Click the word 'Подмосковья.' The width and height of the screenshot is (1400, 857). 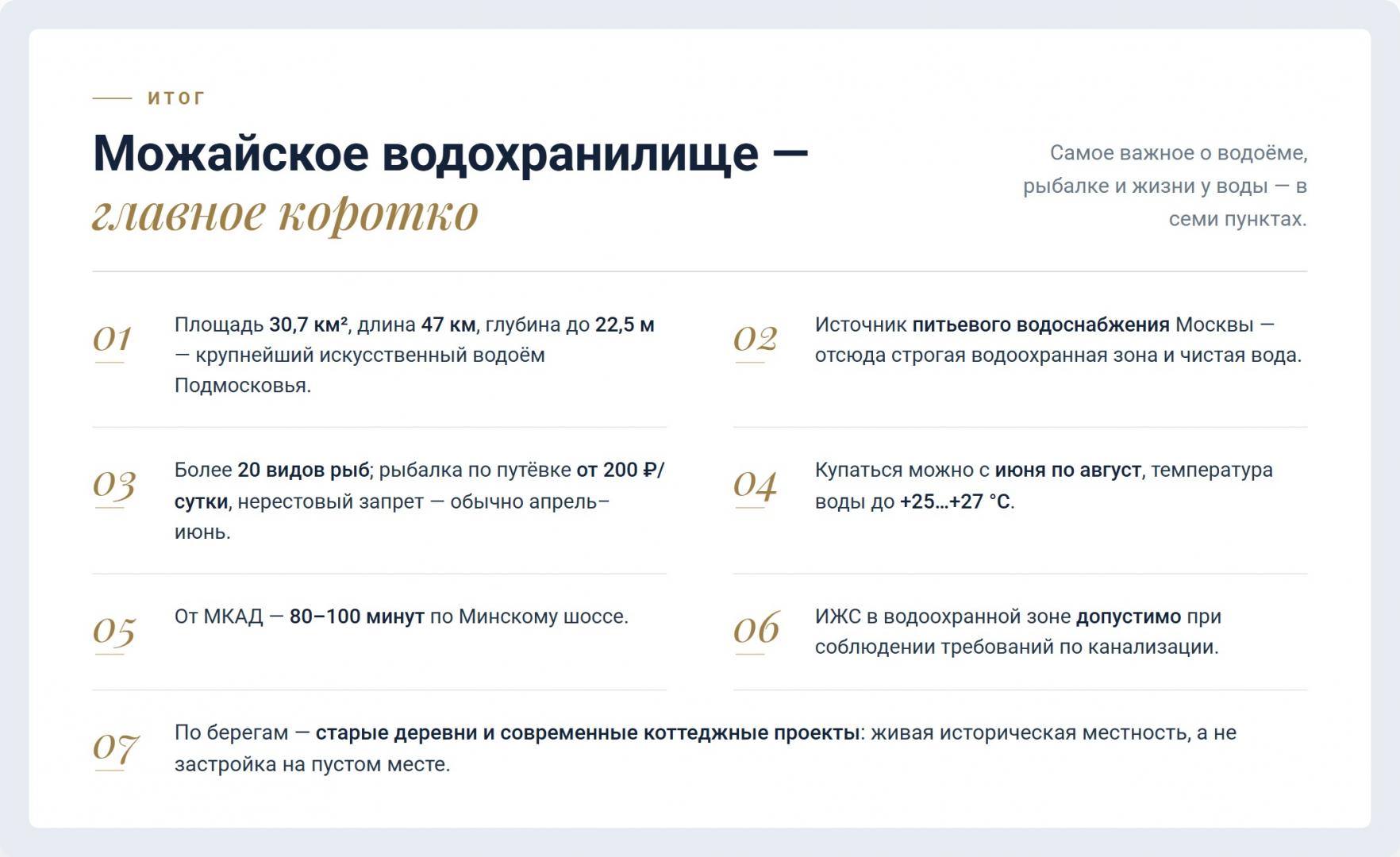tap(243, 385)
